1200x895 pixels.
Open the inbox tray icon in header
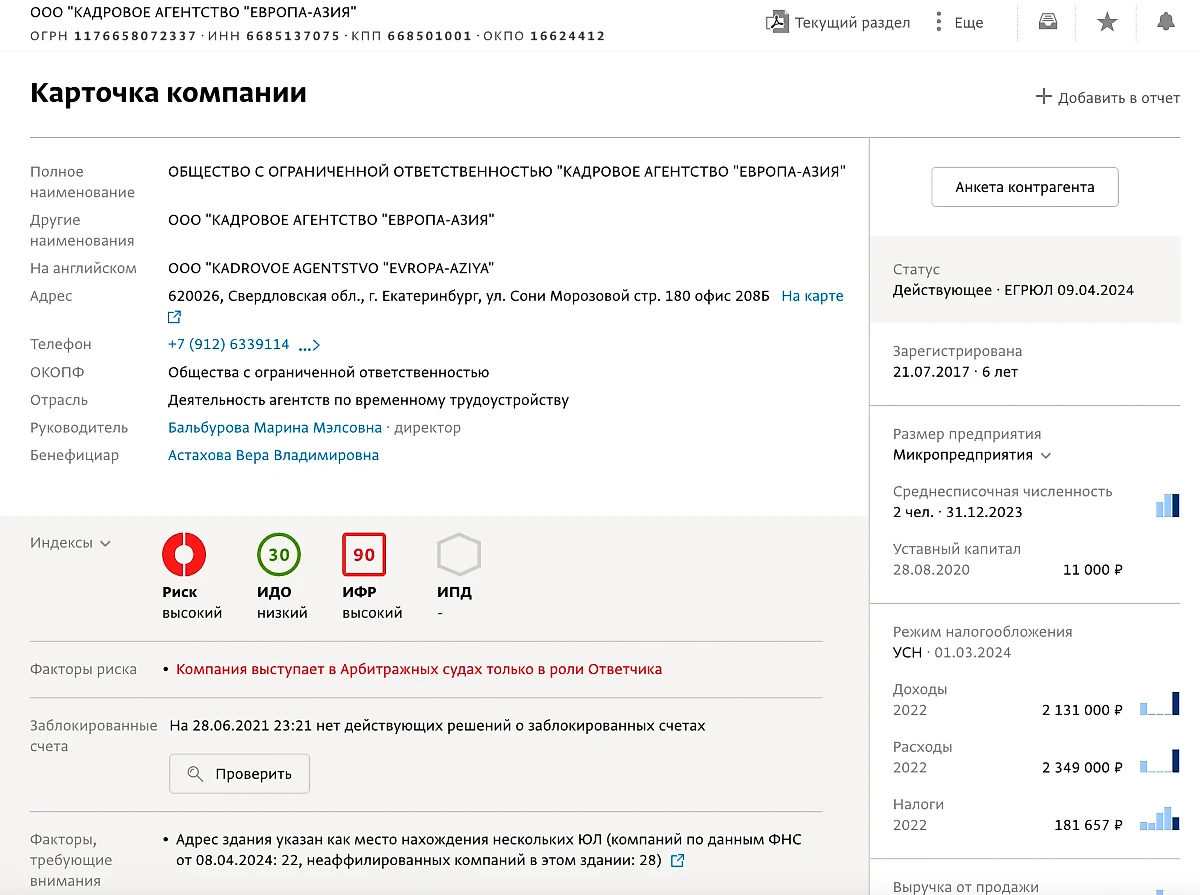(x=1047, y=22)
